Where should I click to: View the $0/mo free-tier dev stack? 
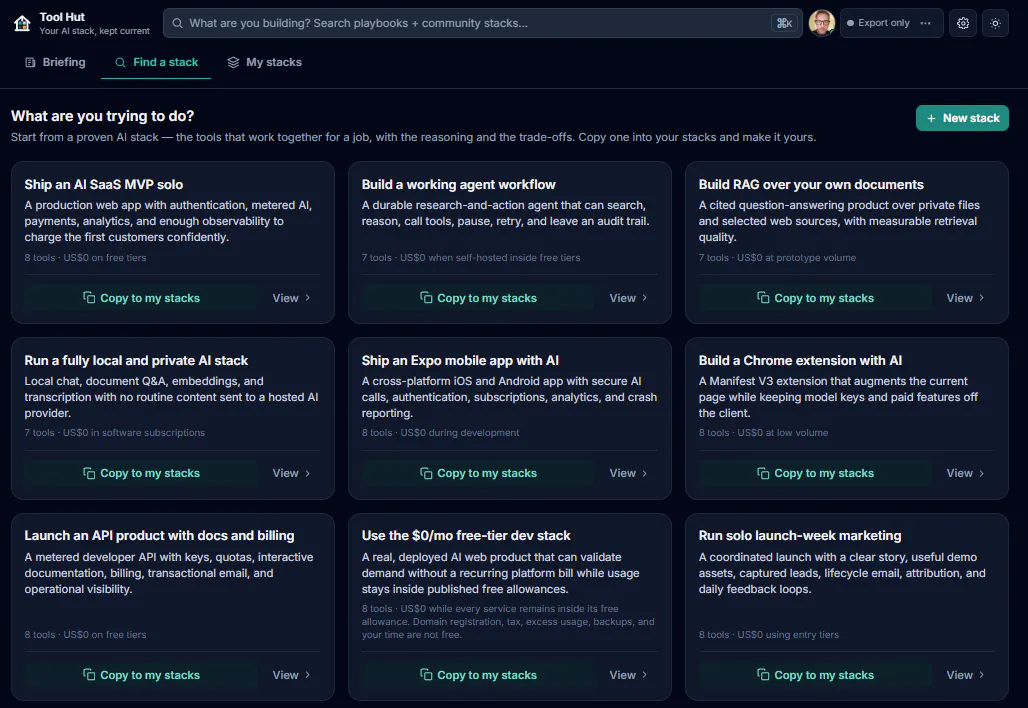(x=628, y=675)
